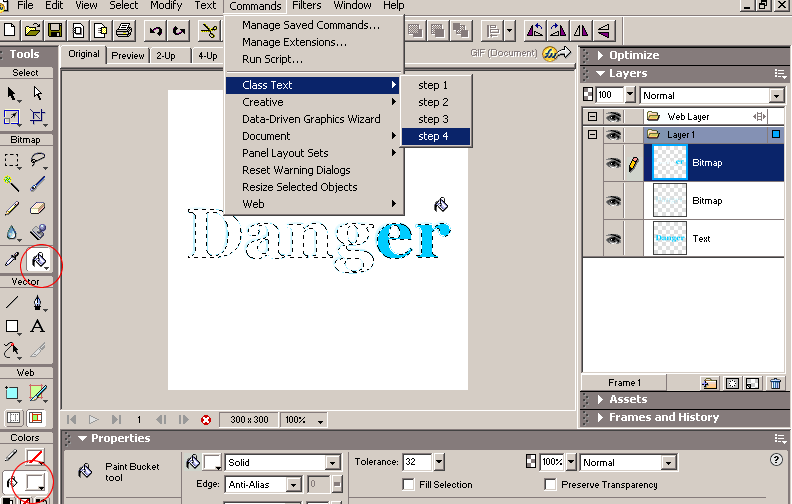Click the Frame 1 label in Layers panel
The image size is (792, 504).
pos(624,383)
